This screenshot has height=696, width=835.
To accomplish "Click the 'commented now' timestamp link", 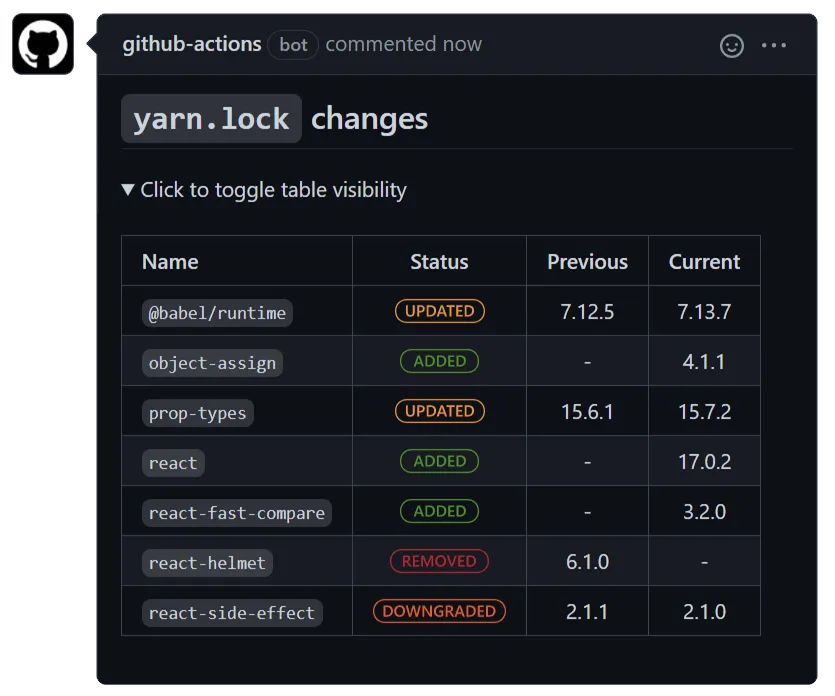I will click(403, 45).
